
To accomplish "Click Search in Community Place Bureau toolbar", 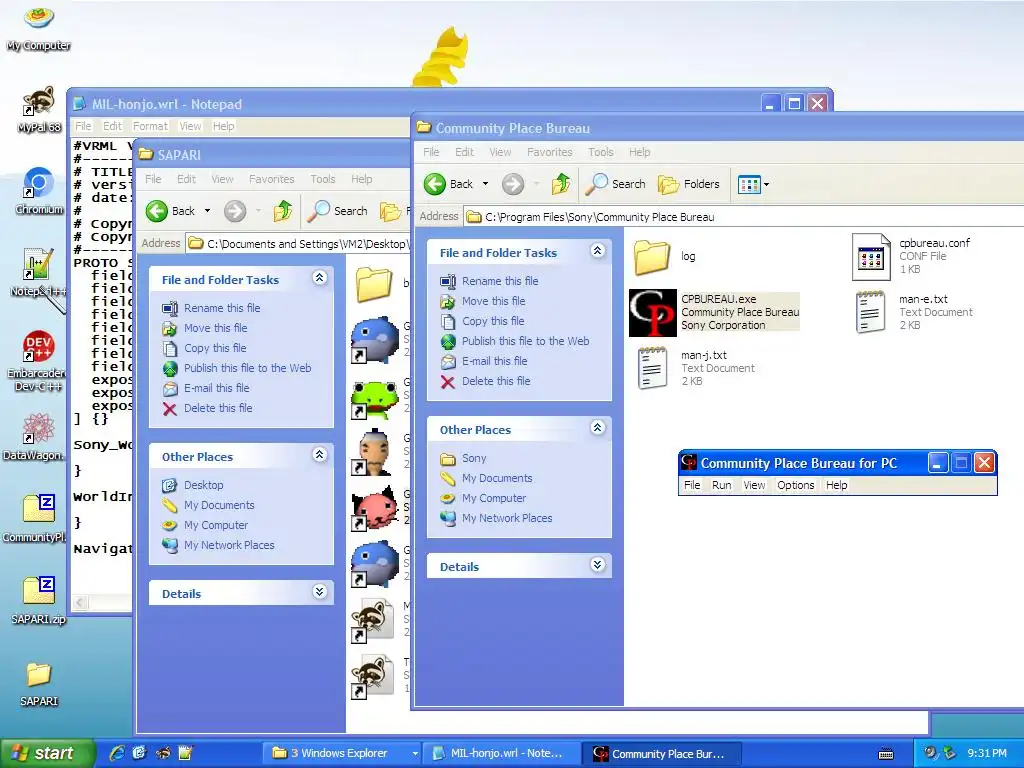I will (x=615, y=184).
